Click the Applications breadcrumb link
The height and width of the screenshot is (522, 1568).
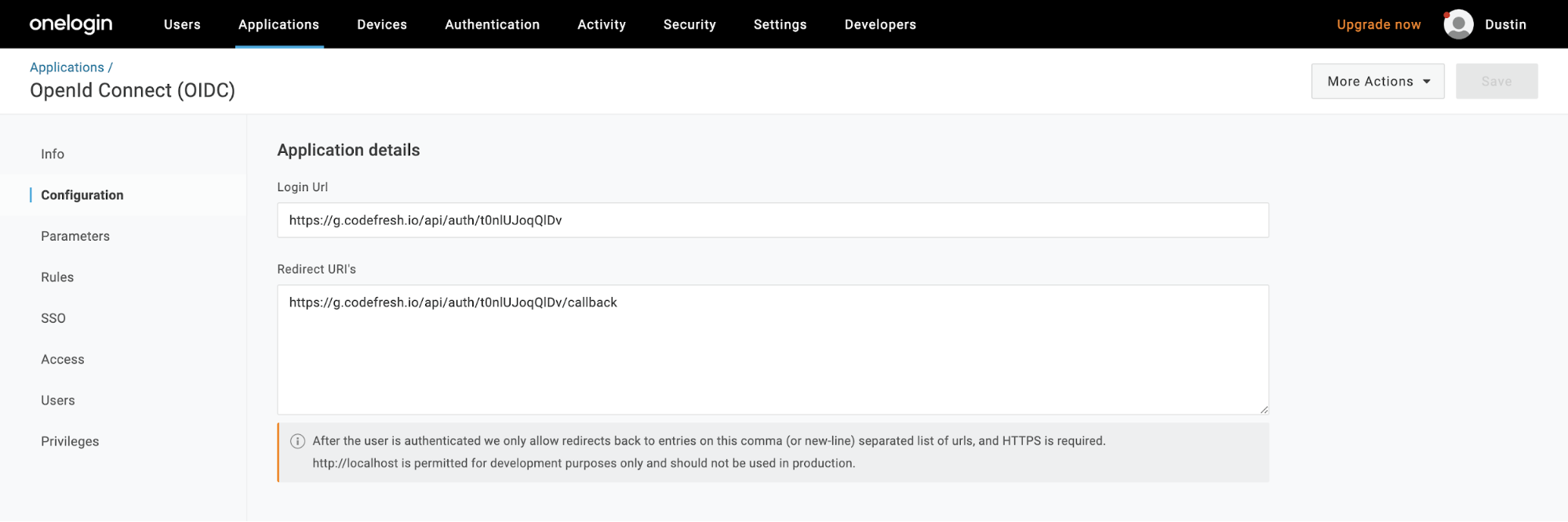click(67, 67)
